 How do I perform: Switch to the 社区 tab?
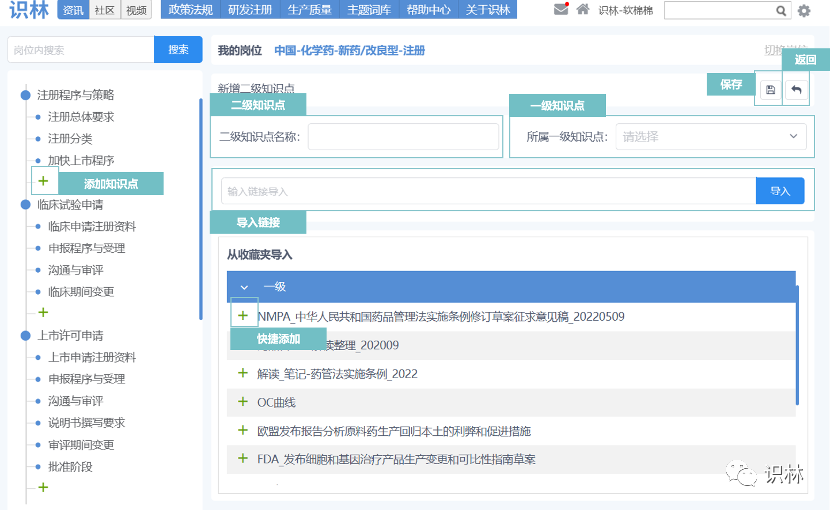coord(104,10)
